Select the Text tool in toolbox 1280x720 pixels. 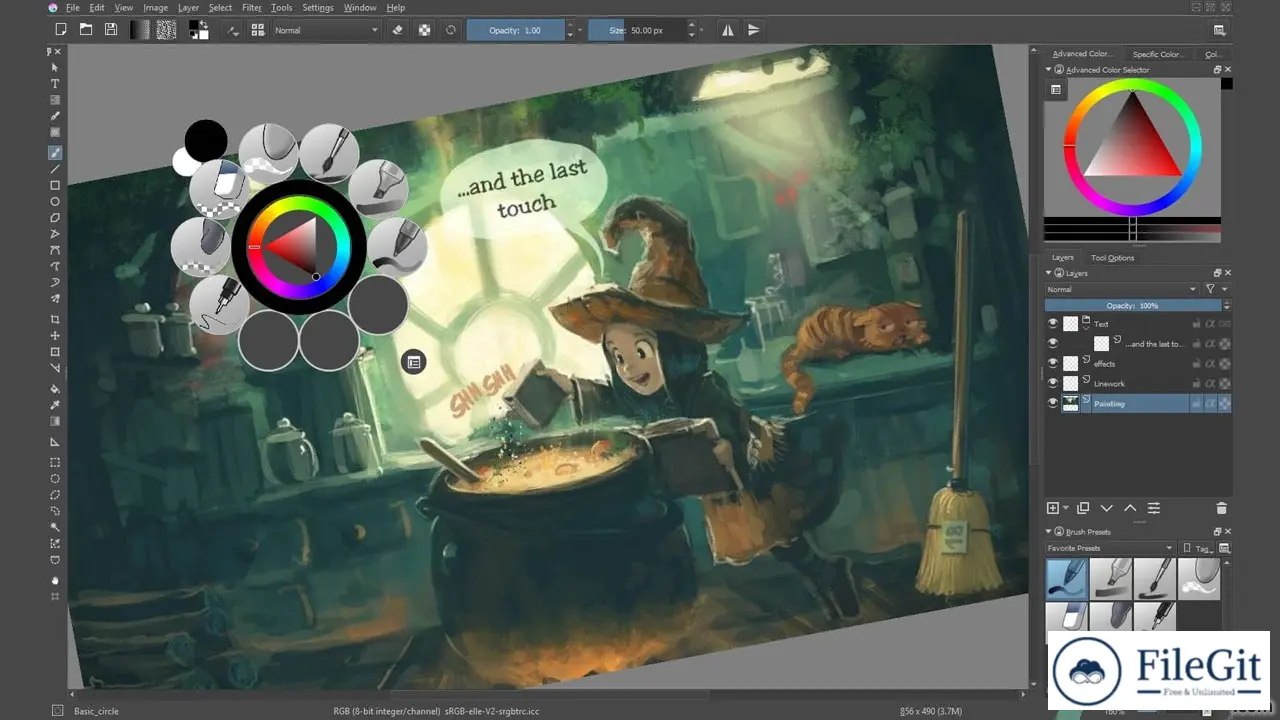click(x=55, y=84)
